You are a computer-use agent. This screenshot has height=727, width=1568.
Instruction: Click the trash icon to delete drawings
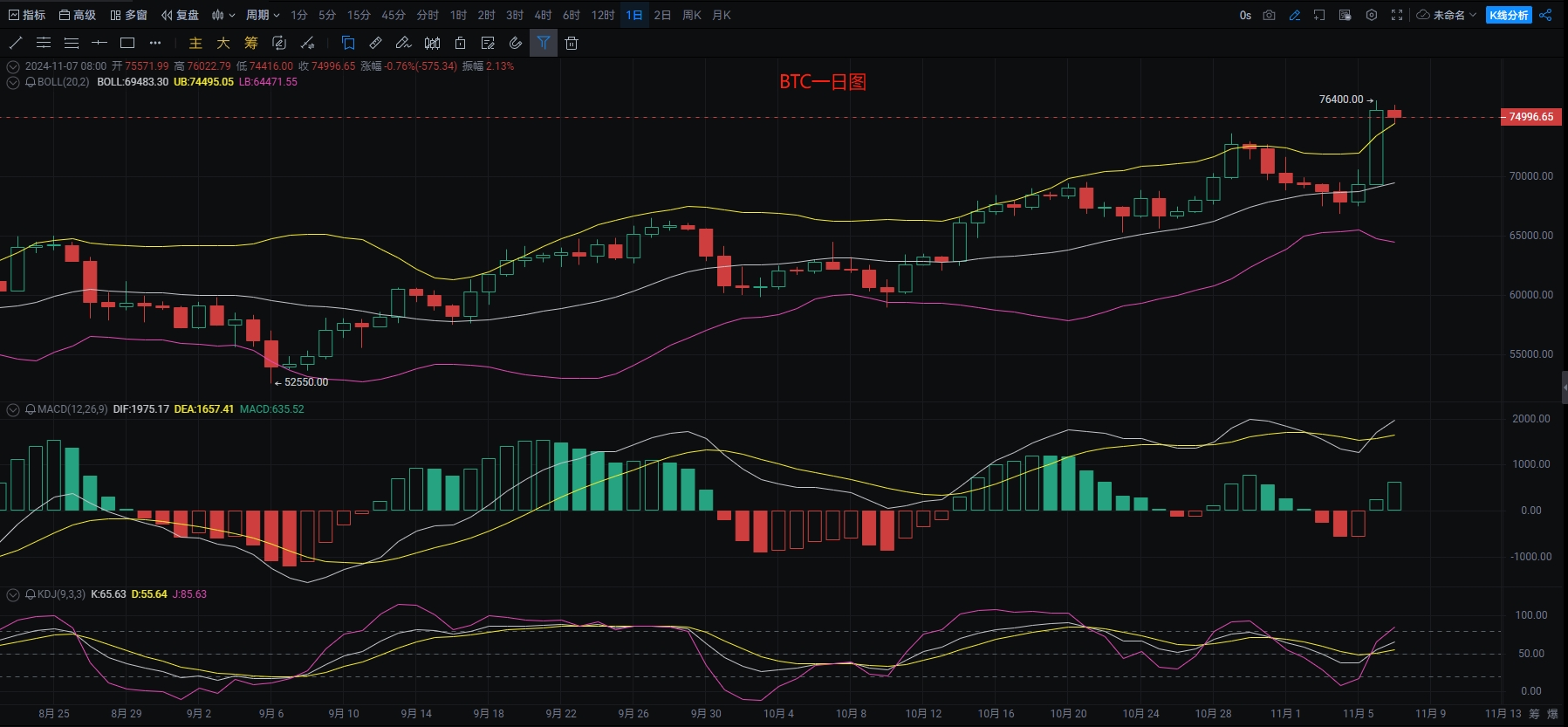pos(572,43)
